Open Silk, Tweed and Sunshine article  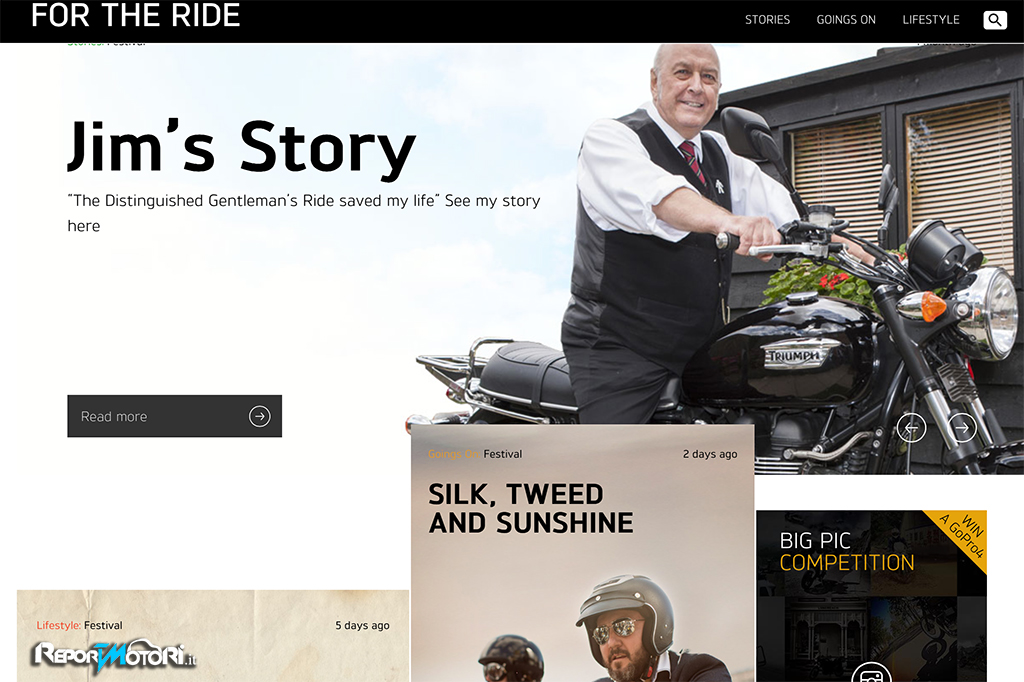tap(530, 508)
